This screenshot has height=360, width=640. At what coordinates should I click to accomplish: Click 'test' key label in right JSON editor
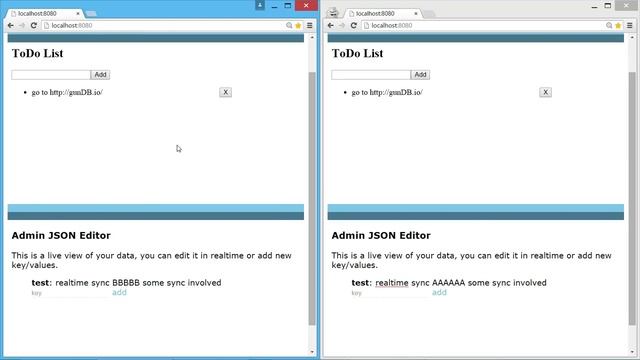point(360,283)
